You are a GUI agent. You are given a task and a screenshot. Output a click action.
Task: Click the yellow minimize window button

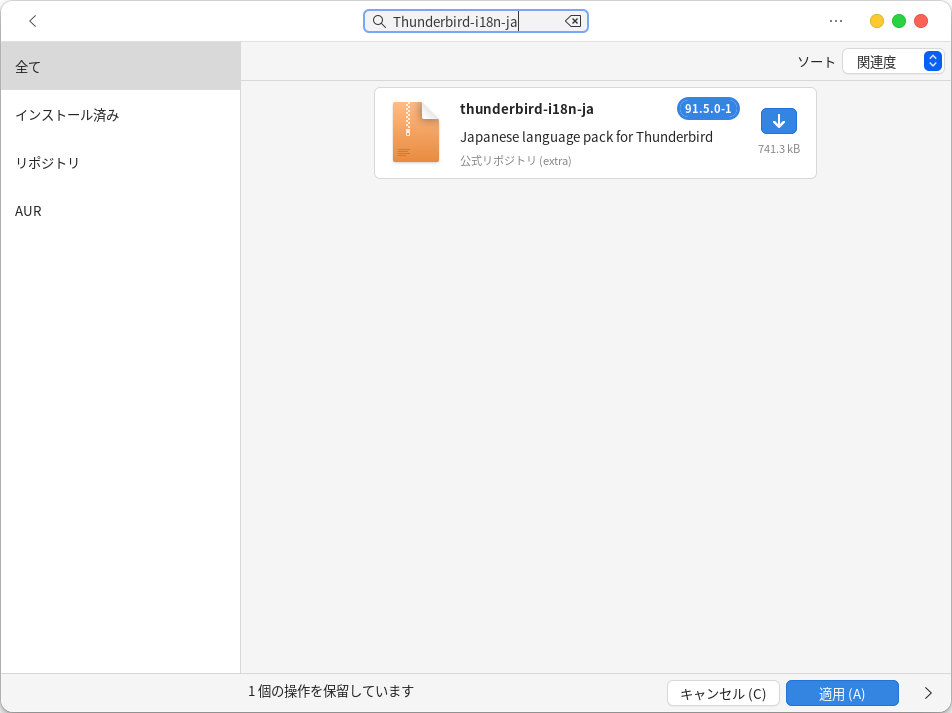click(x=877, y=21)
